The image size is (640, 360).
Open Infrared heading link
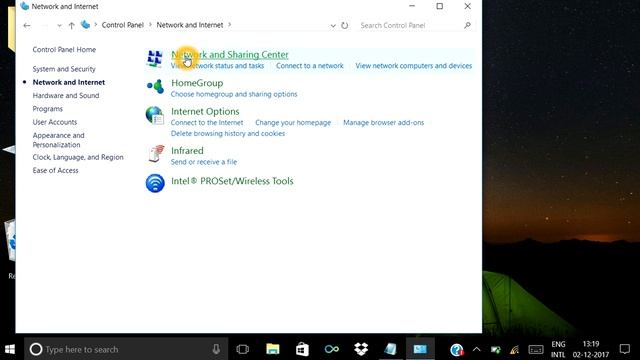tap(187, 151)
